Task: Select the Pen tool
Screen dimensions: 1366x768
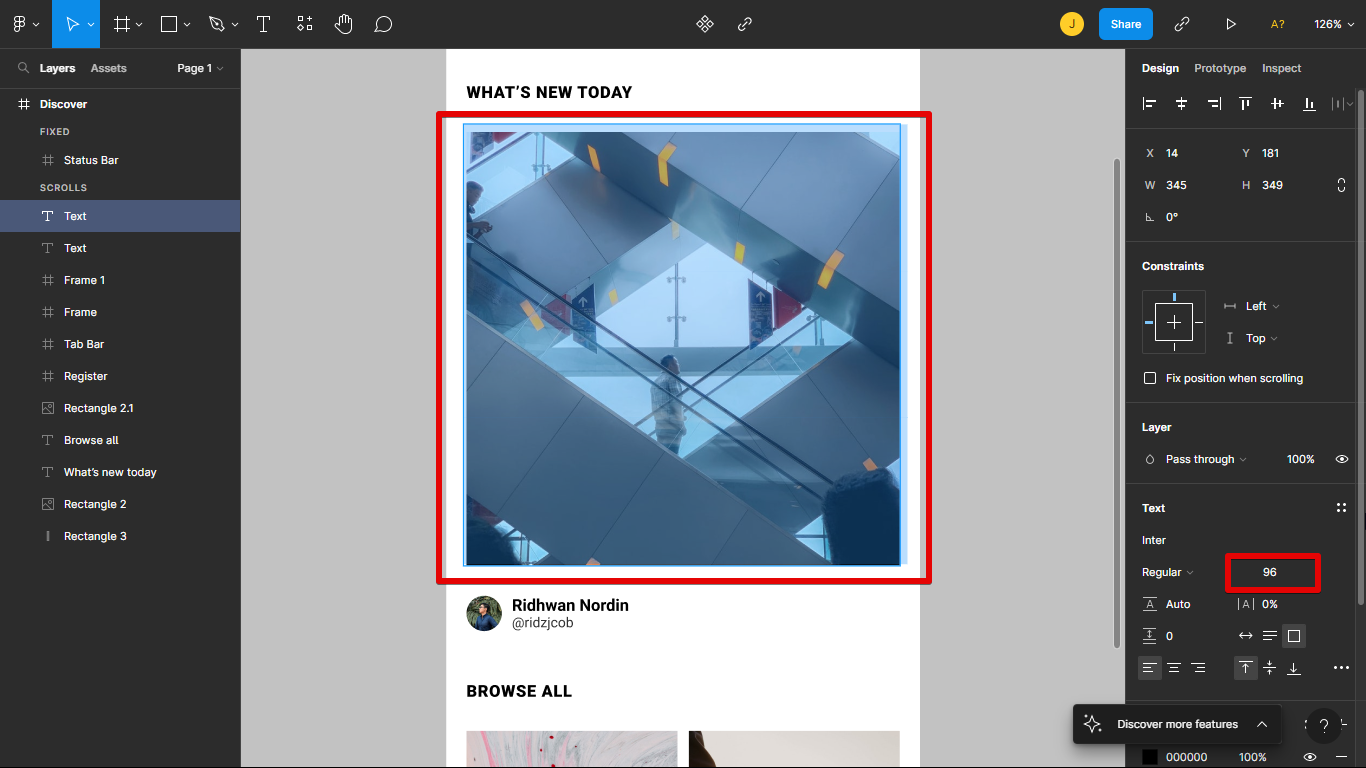Action: pos(217,24)
